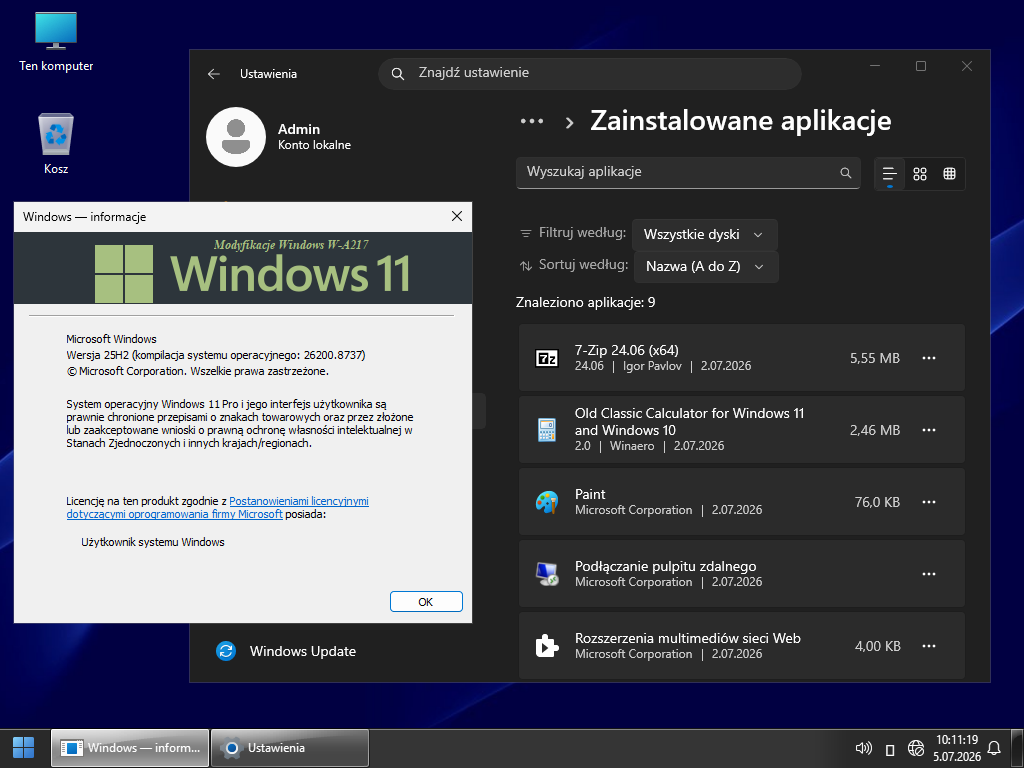Click the 7-Zip app icon
Viewport: 1024px width, 768px height.
pos(547,358)
